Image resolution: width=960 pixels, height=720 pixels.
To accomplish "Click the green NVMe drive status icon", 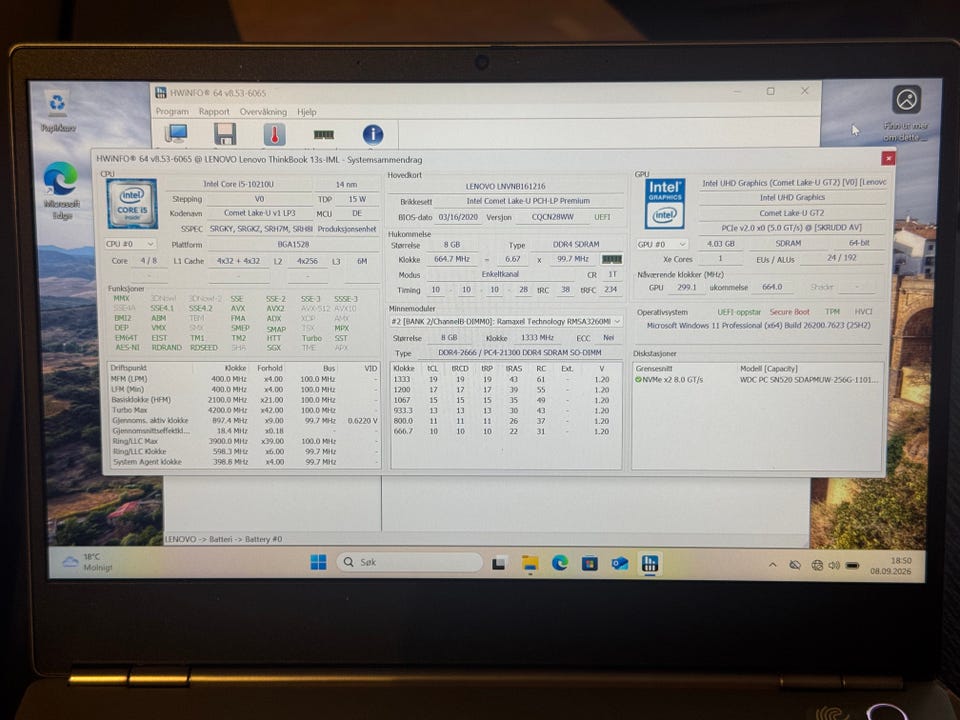I will coord(639,380).
